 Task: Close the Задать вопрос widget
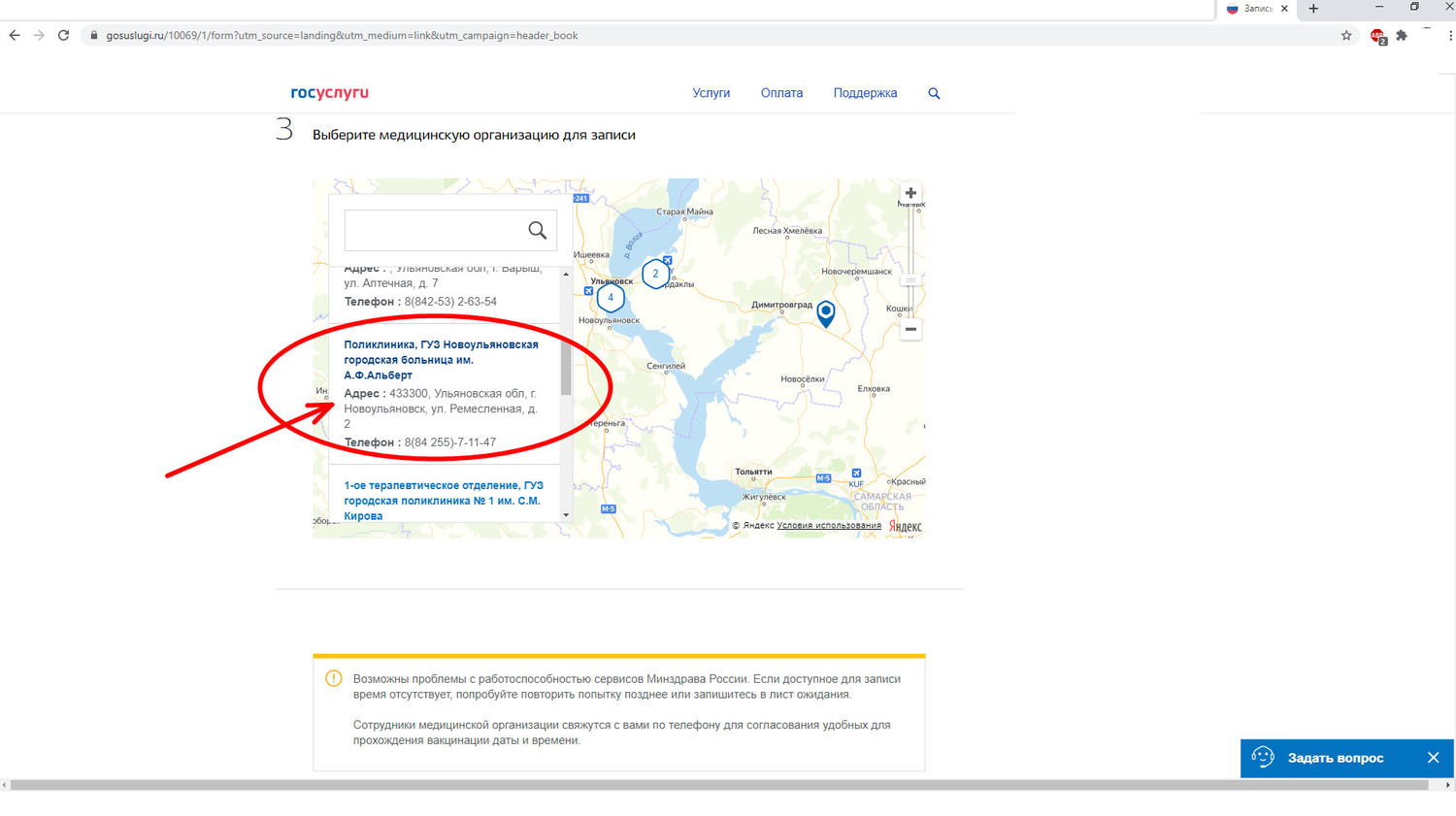[x=1433, y=758]
